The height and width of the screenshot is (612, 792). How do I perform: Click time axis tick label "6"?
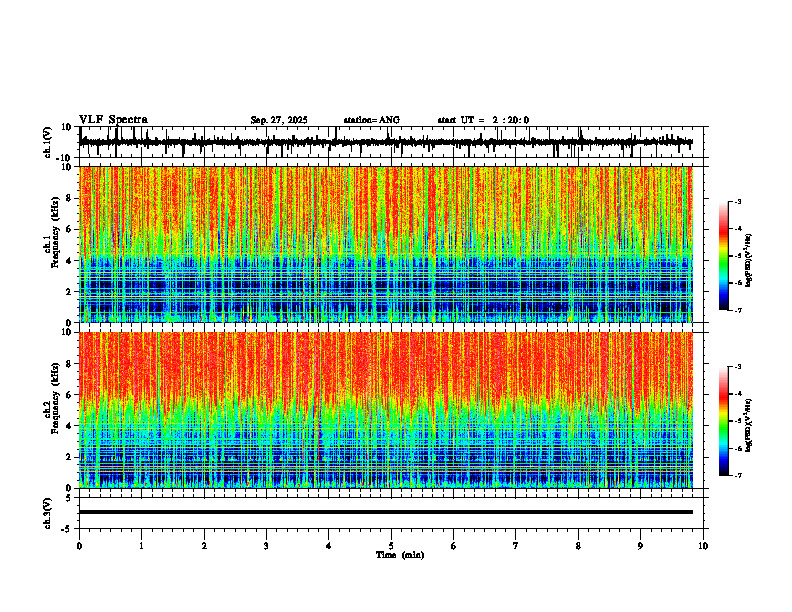(454, 546)
